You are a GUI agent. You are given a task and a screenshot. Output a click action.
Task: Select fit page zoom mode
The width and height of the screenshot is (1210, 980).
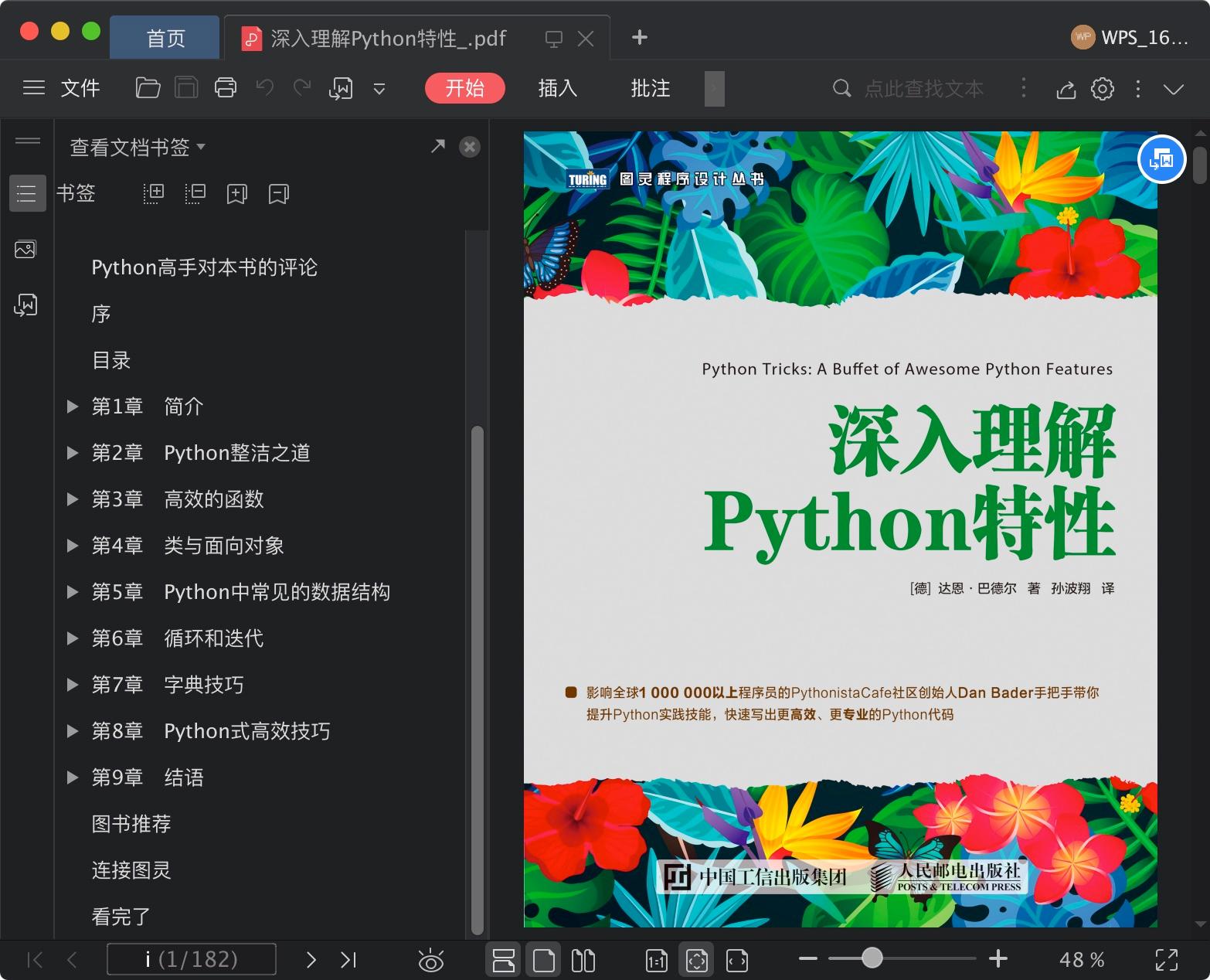click(x=696, y=960)
